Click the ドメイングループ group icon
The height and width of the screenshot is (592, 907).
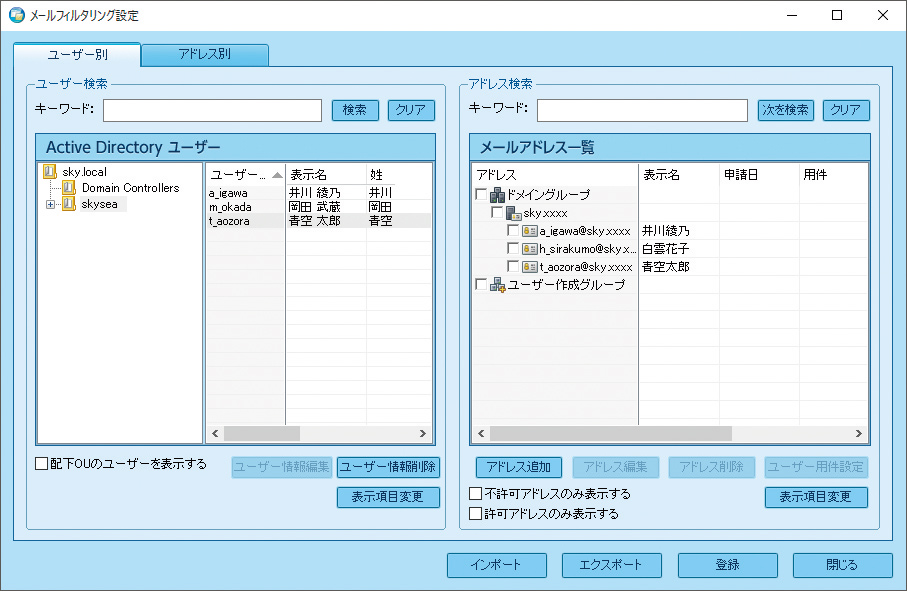click(497, 195)
